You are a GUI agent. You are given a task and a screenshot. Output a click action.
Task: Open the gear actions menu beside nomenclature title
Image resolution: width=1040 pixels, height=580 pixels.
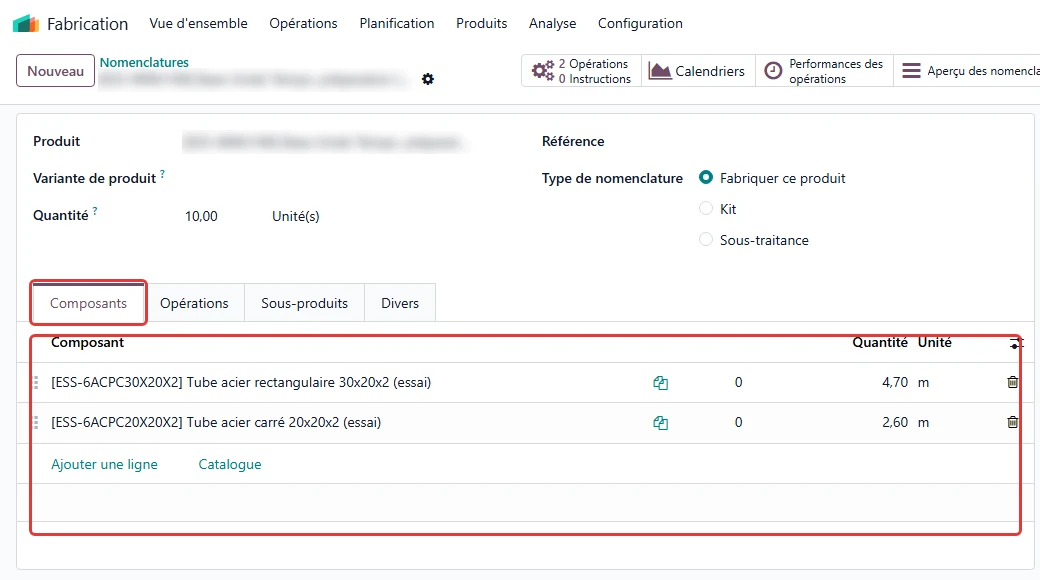click(x=428, y=79)
